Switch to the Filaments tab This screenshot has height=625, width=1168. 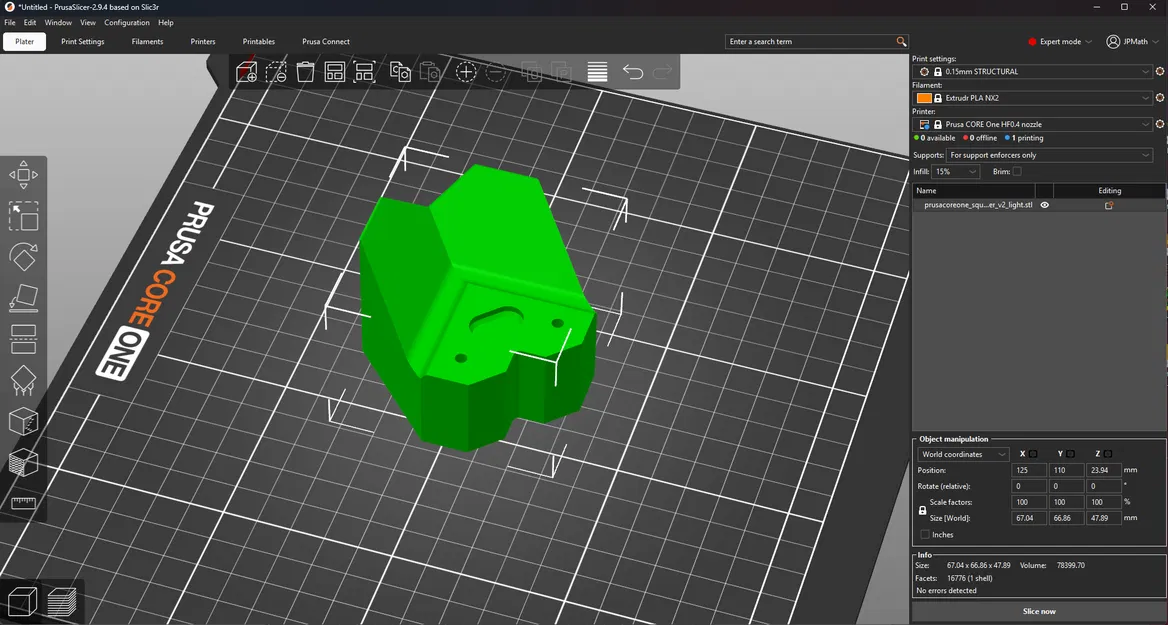click(x=147, y=42)
